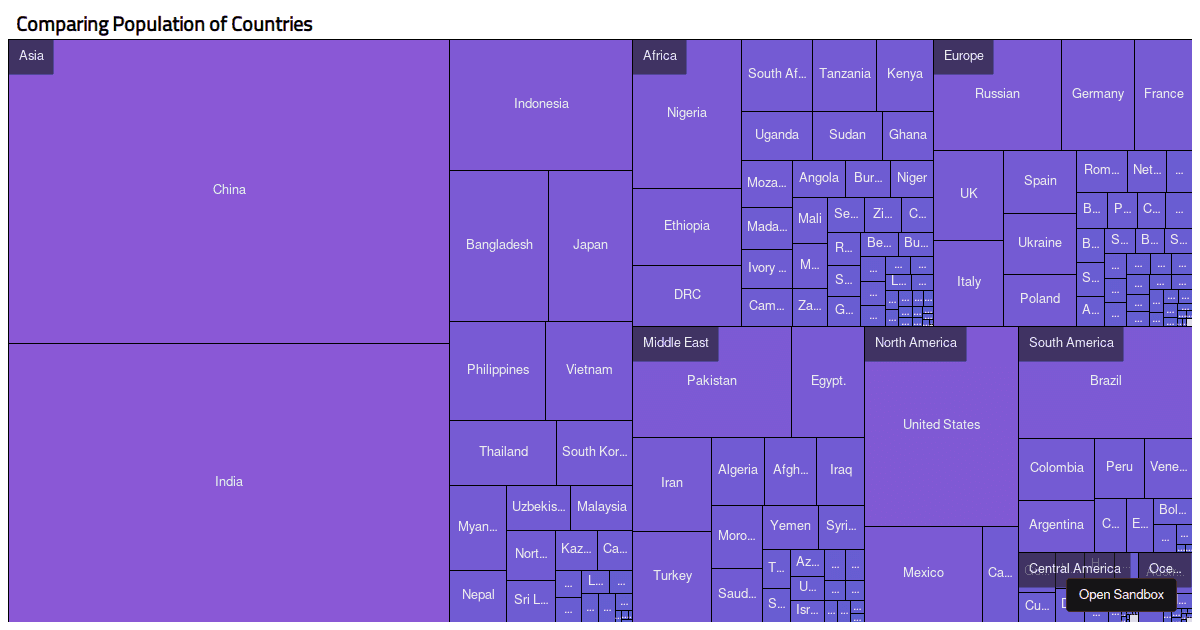Click the Middle East group header
Image resolution: width=1200 pixels, height=630 pixels.
point(675,343)
